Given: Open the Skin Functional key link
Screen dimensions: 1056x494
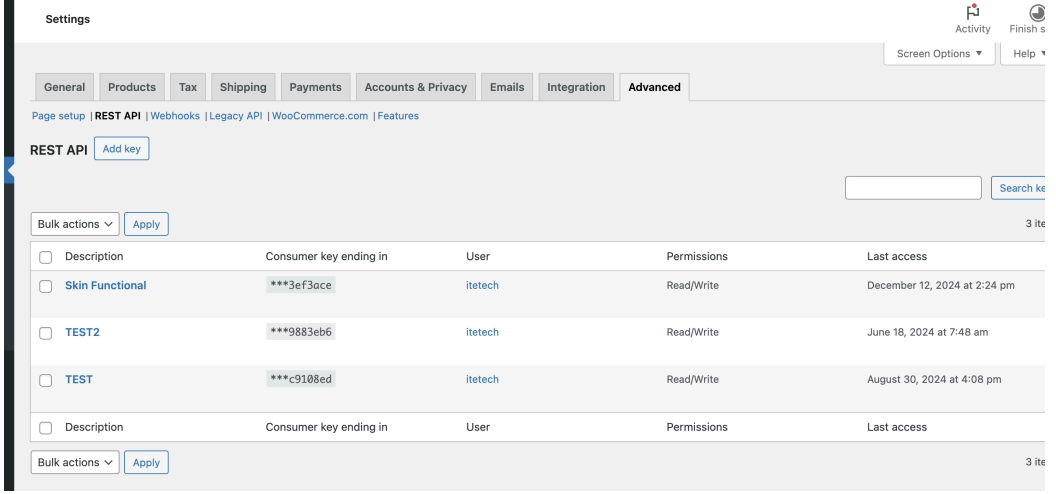Looking at the screenshot, I should (105, 286).
